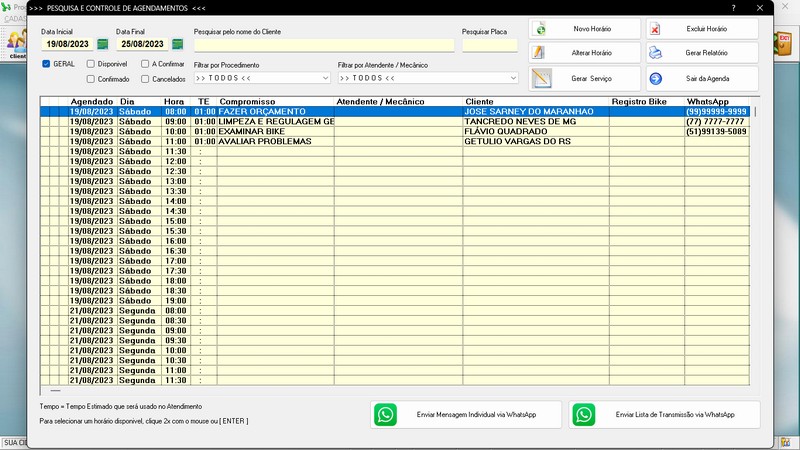Click the table vertical scrollbar thumb
800x450 pixels.
755,111
